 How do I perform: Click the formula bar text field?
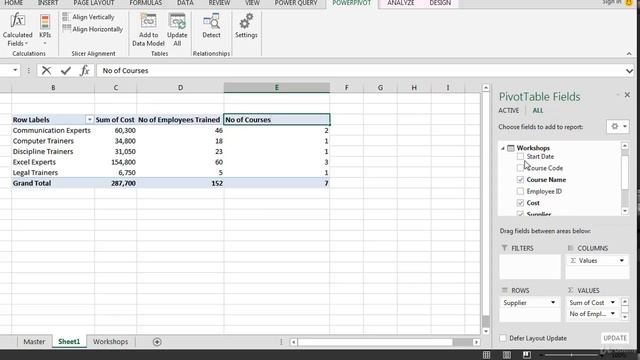361,71
